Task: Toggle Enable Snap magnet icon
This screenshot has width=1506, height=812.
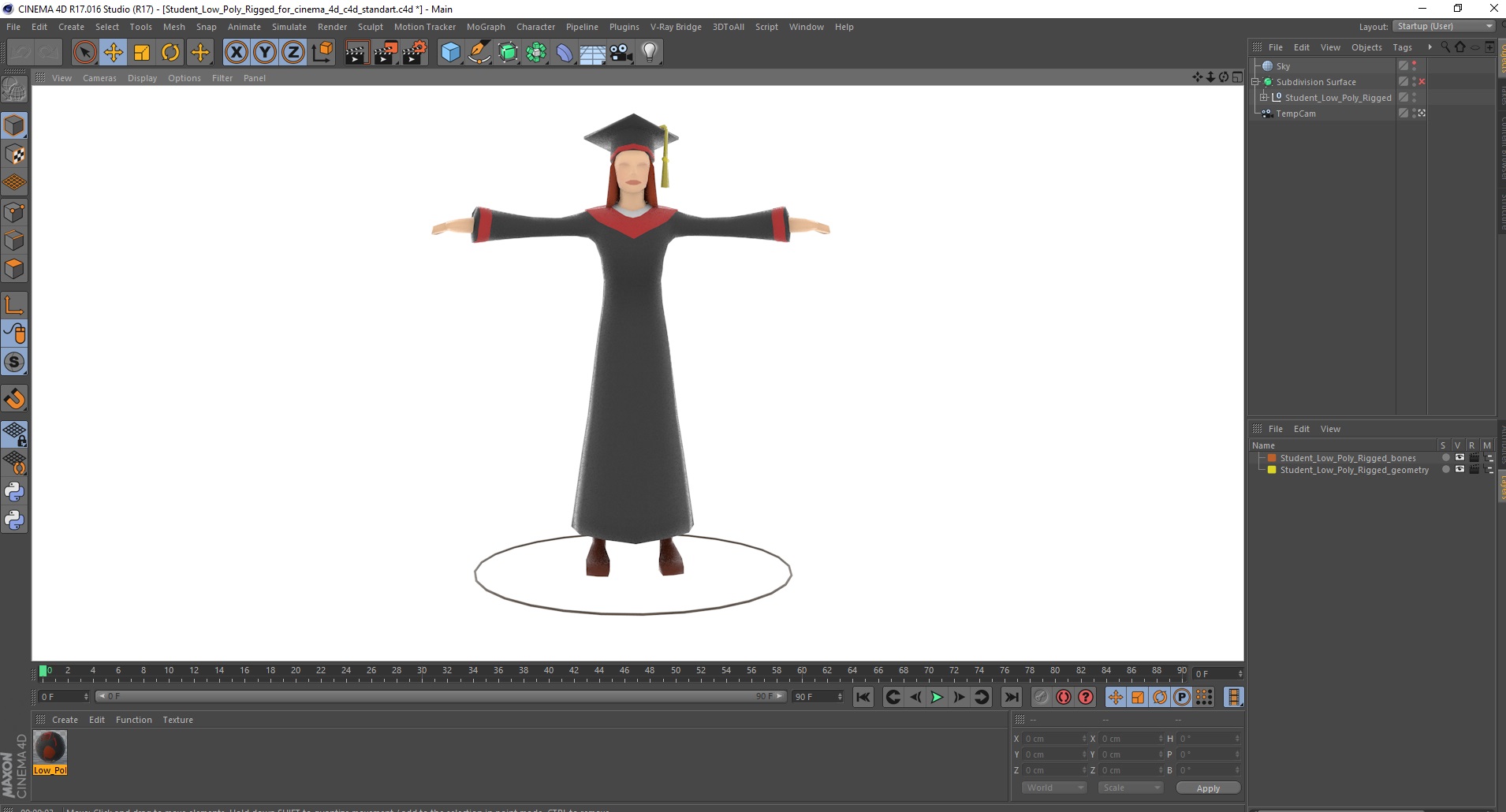Action: (14, 398)
